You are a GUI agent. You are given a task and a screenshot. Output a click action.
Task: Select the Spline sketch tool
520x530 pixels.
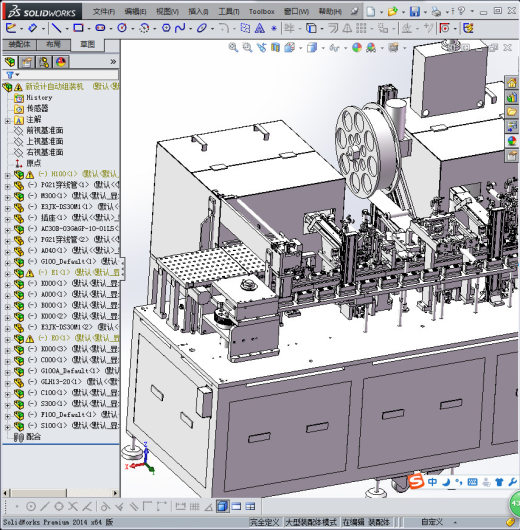(x=180, y=28)
